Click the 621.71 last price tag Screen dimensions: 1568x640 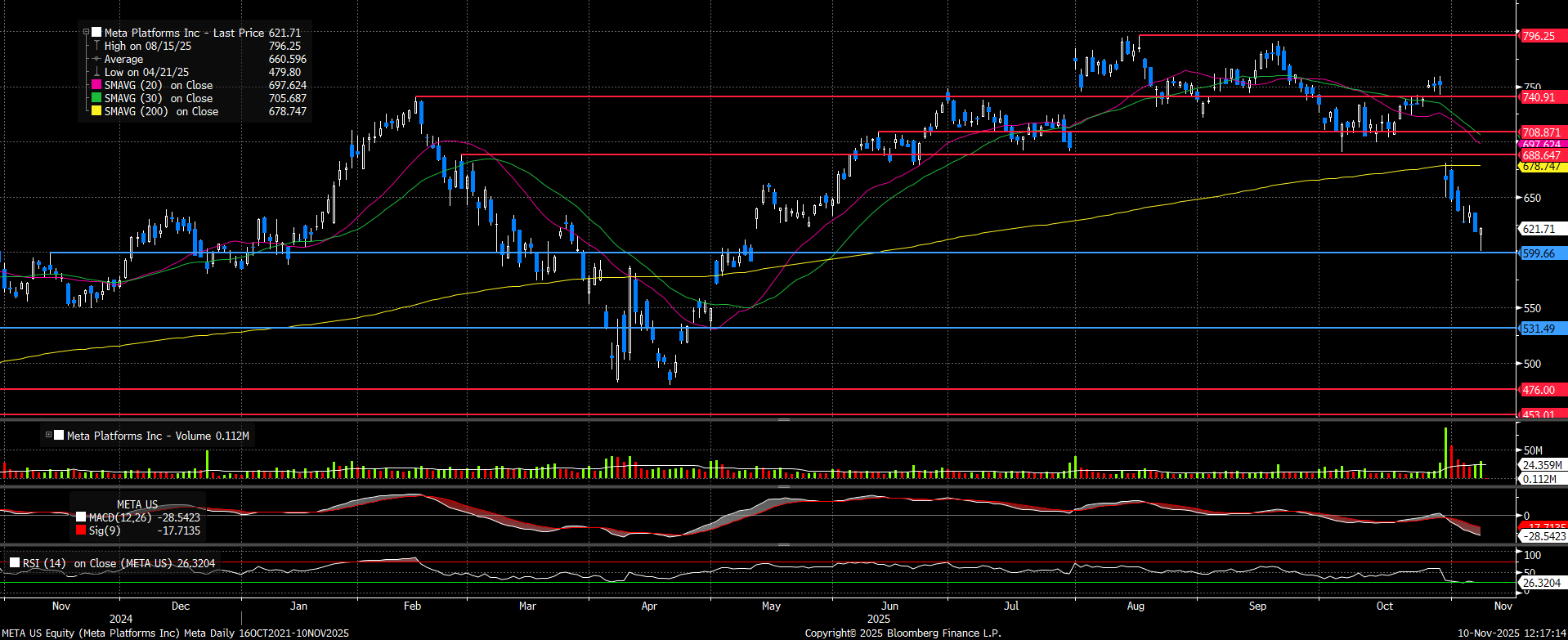[x=1539, y=229]
